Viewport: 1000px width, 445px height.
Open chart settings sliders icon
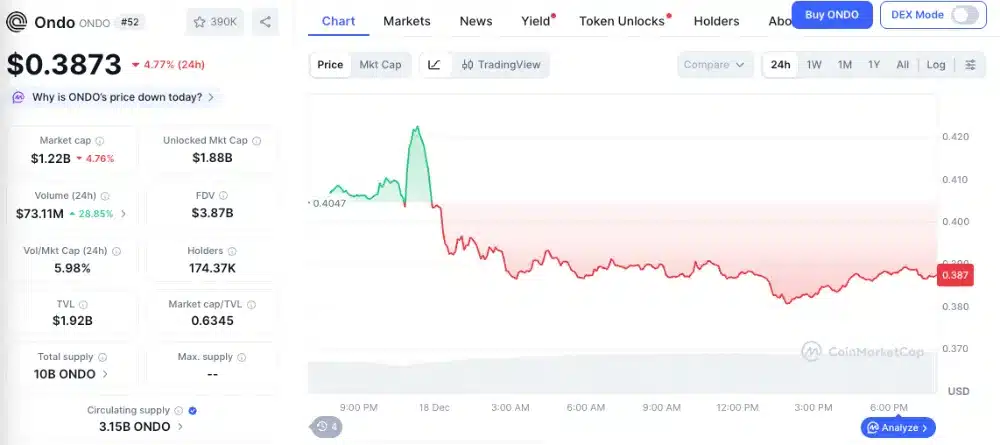point(970,65)
